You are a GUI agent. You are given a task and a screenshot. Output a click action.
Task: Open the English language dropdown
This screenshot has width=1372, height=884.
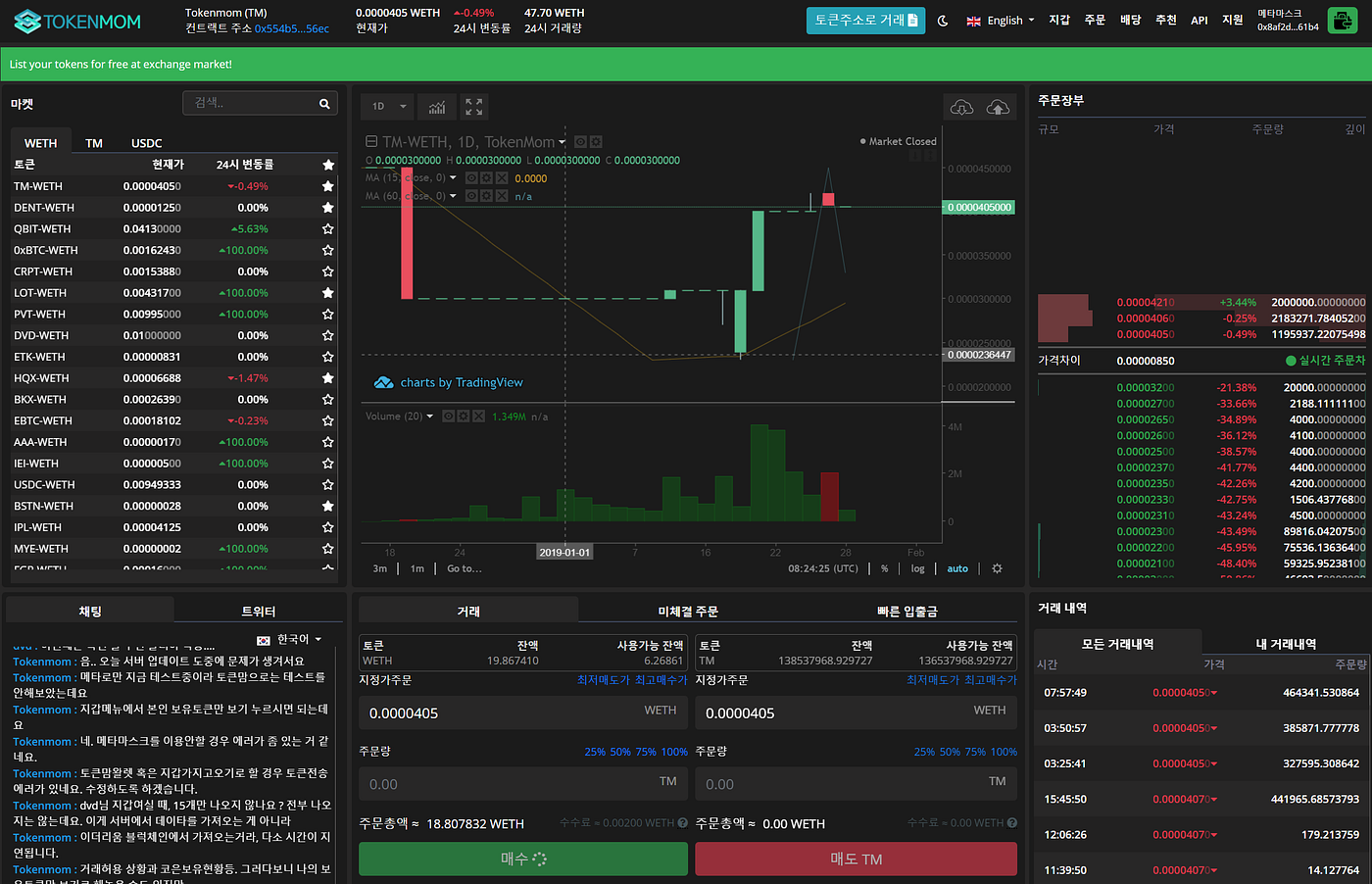(x=1001, y=21)
